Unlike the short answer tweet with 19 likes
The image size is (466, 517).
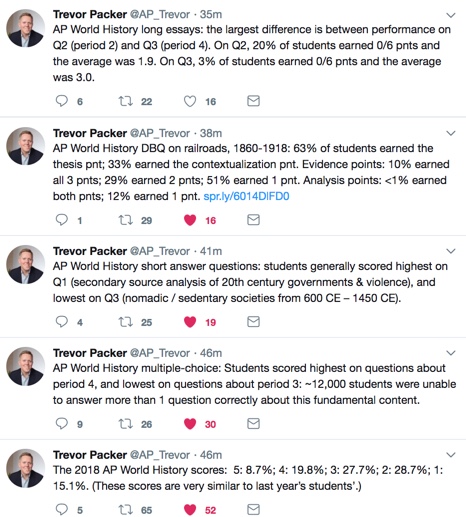190,322
